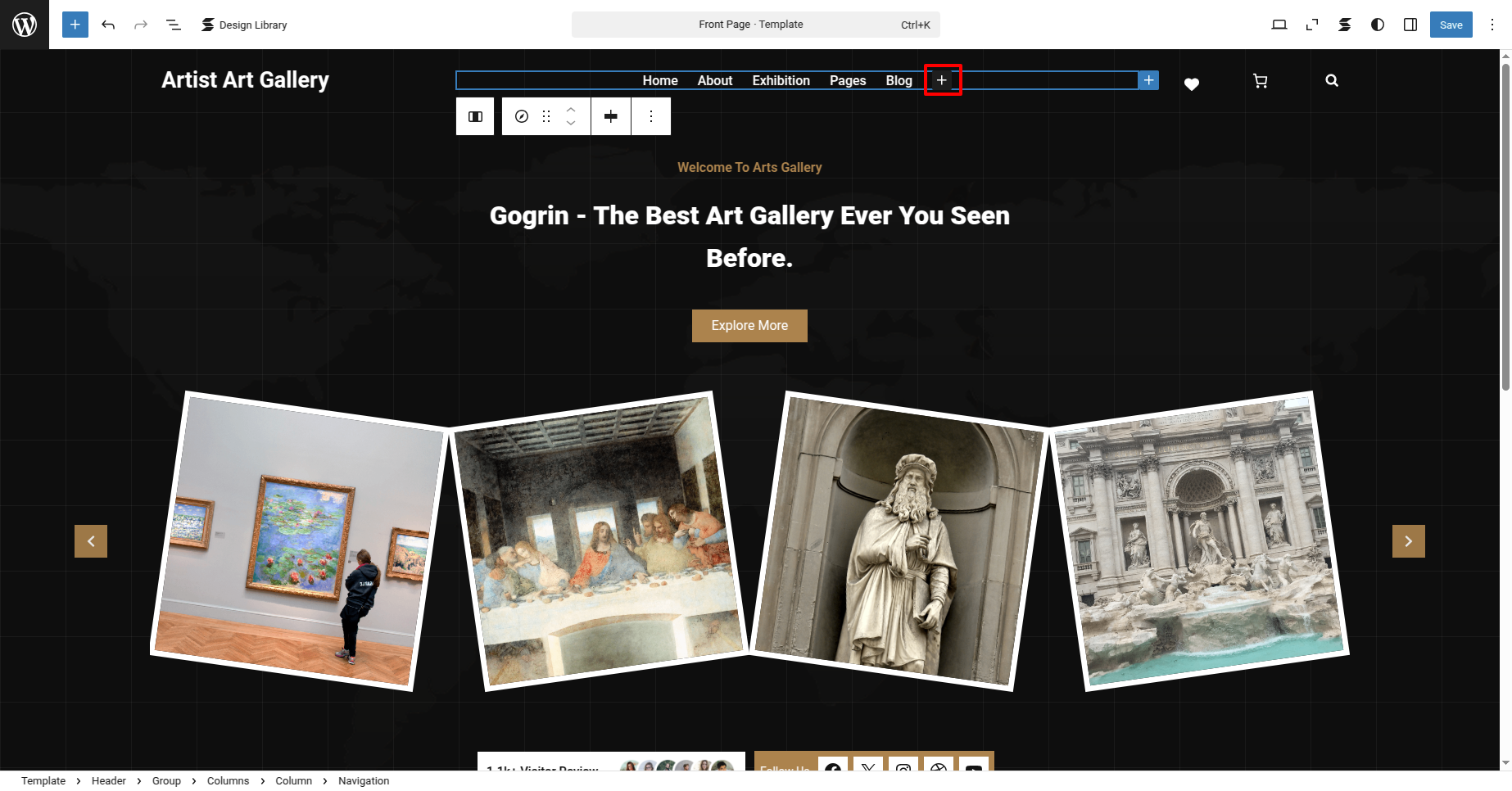Screen dimensions: 1512x791
Task: Undo the last change
Action: (x=108, y=25)
